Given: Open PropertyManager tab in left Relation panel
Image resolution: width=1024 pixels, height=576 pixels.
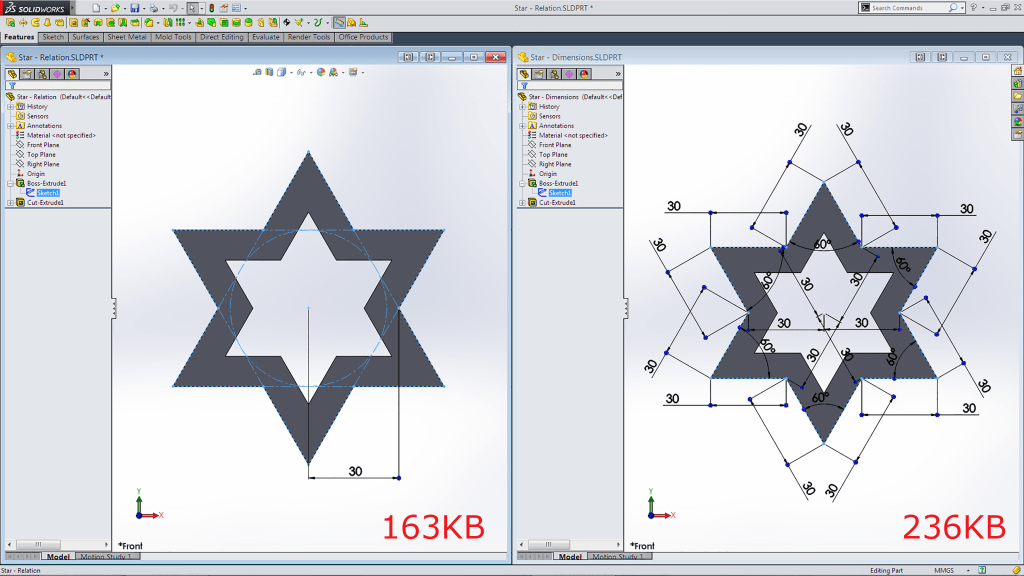Looking at the screenshot, I should tap(27, 74).
